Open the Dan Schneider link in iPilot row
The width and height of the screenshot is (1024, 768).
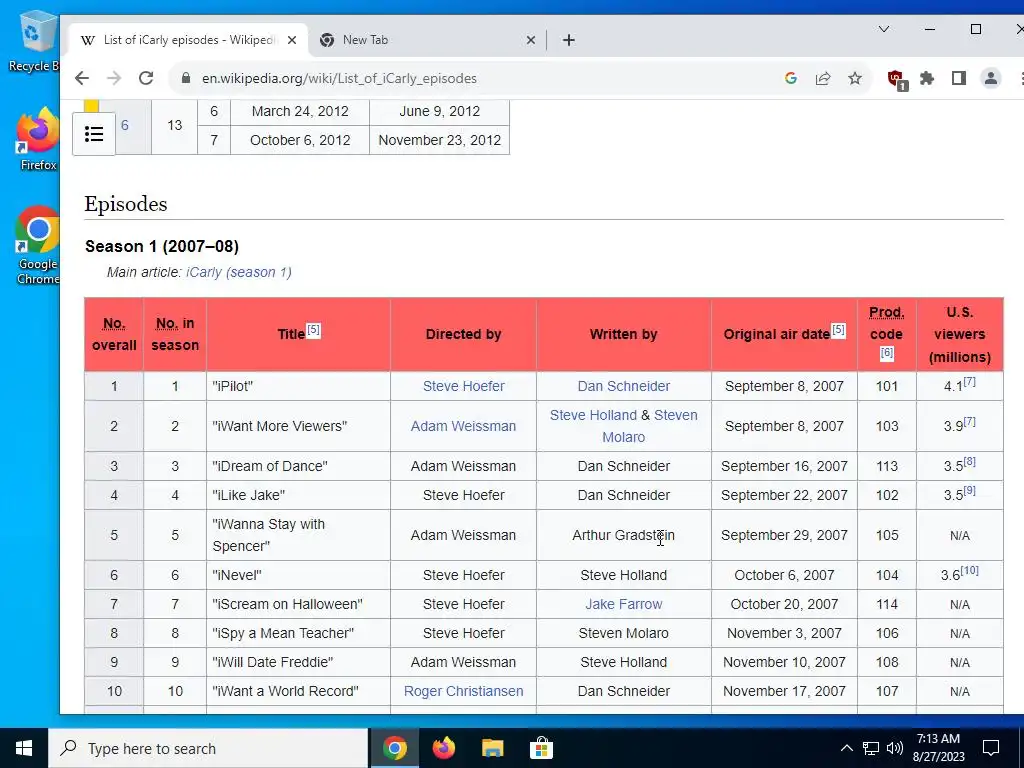(624, 386)
